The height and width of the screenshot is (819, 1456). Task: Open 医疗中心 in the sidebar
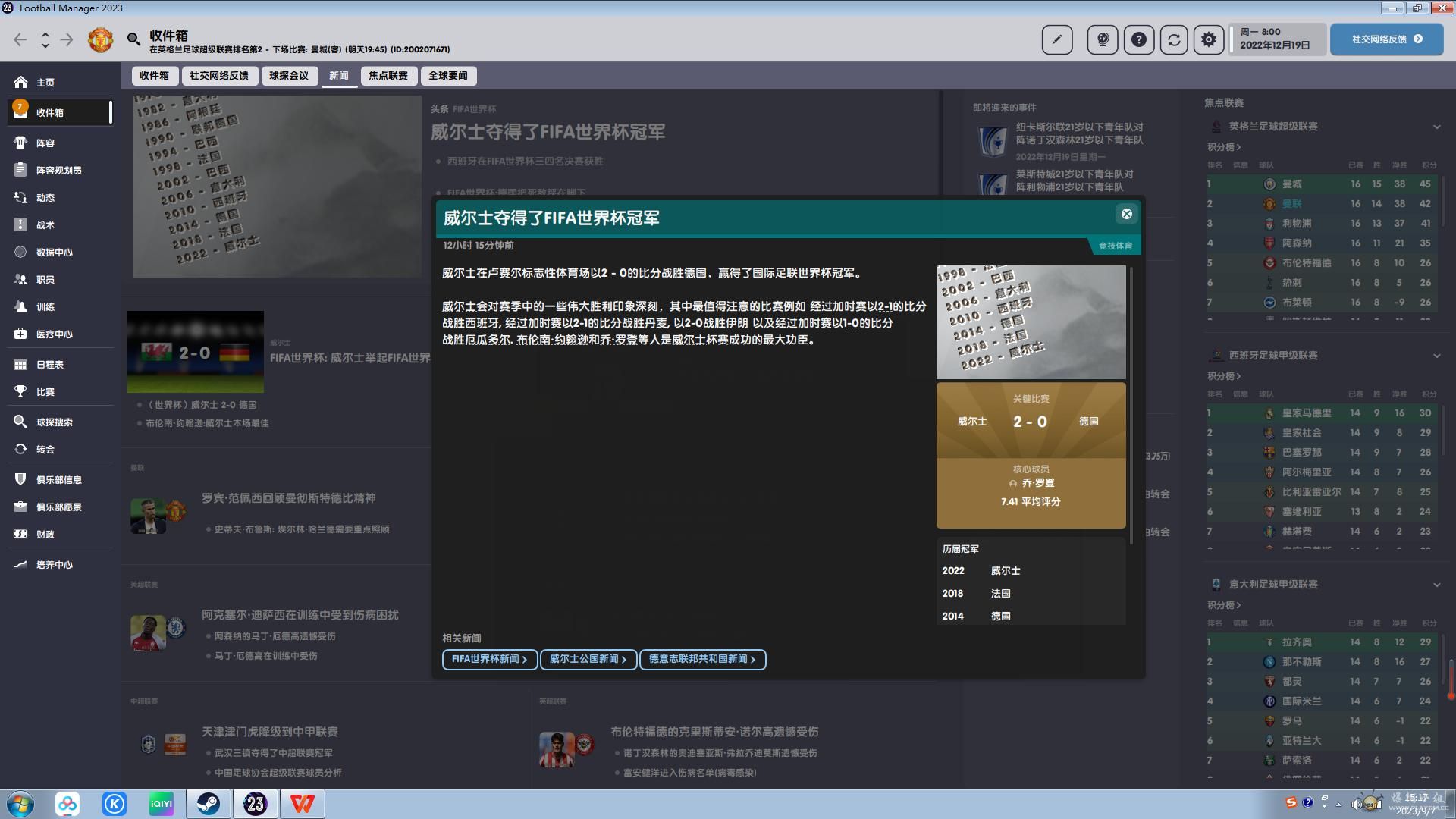(x=54, y=334)
